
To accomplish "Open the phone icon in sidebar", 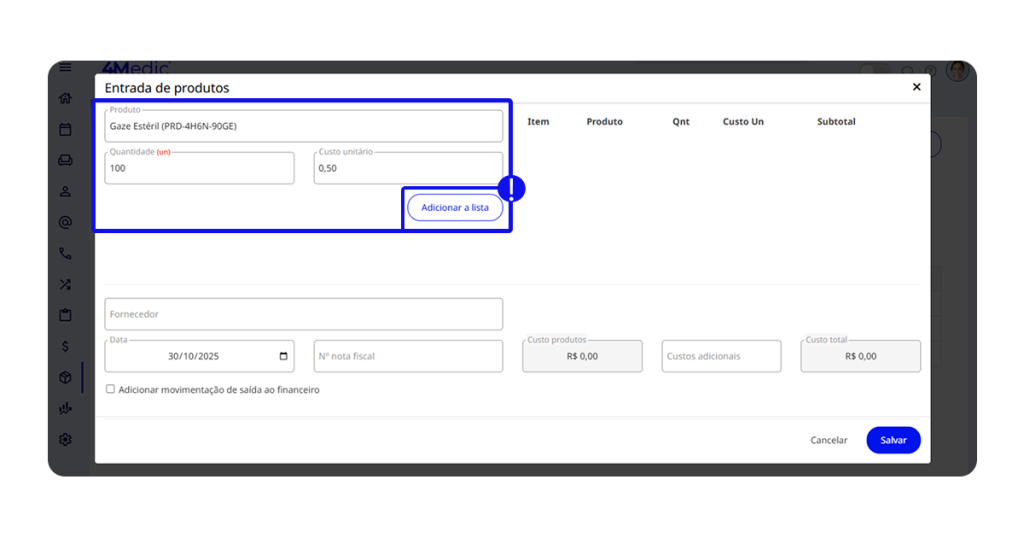I will coord(65,253).
